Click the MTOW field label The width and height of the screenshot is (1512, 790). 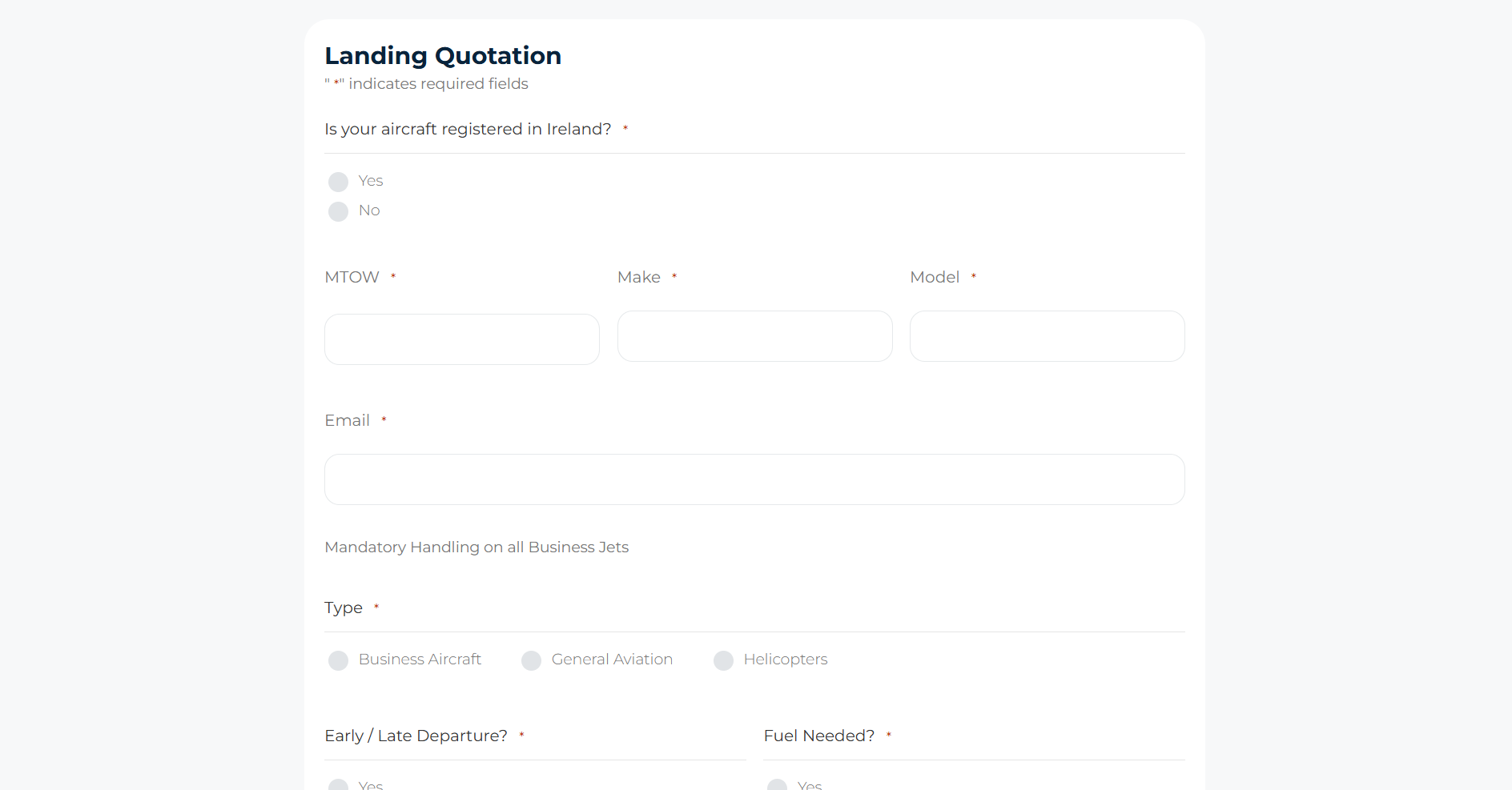tap(352, 277)
